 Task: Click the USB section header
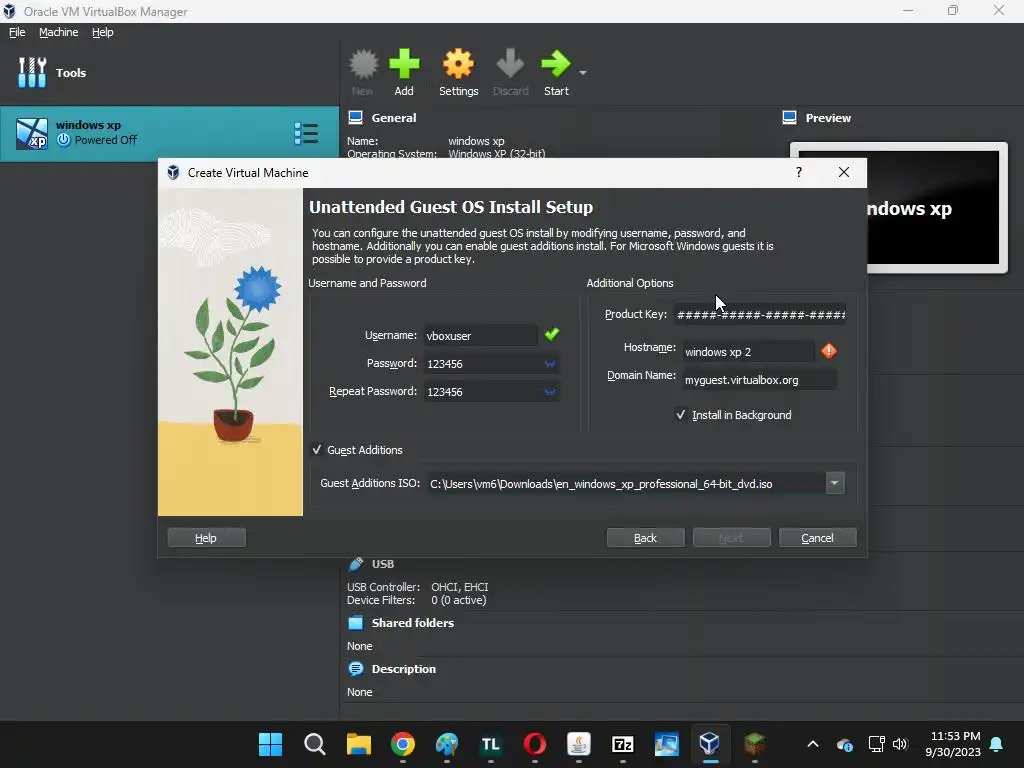383,564
